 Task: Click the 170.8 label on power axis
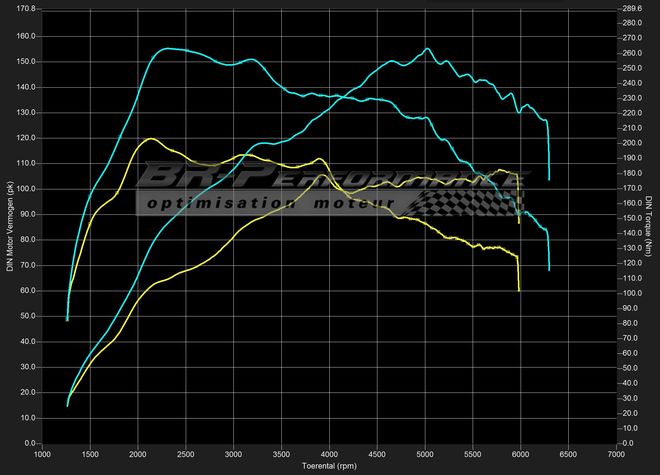tap(25, 8)
